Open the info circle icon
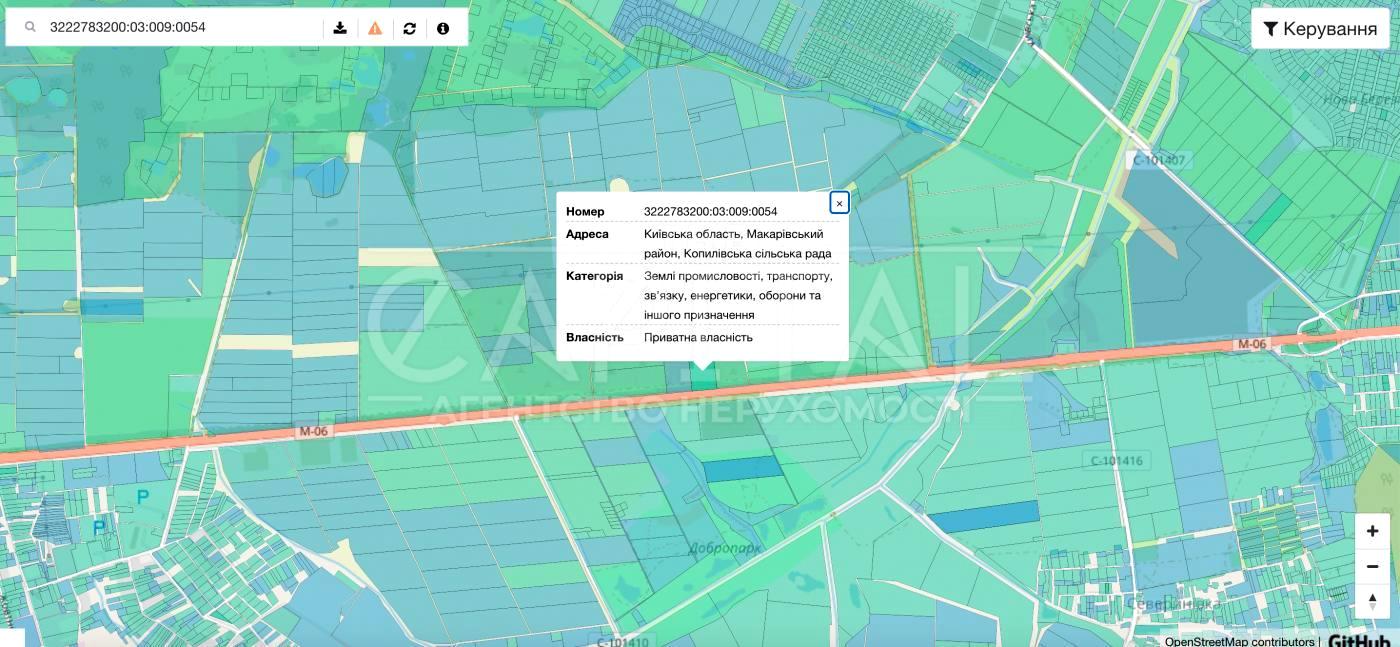Image resolution: width=1400 pixels, height=647 pixels. pyautogui.click(x=443, y=28)
